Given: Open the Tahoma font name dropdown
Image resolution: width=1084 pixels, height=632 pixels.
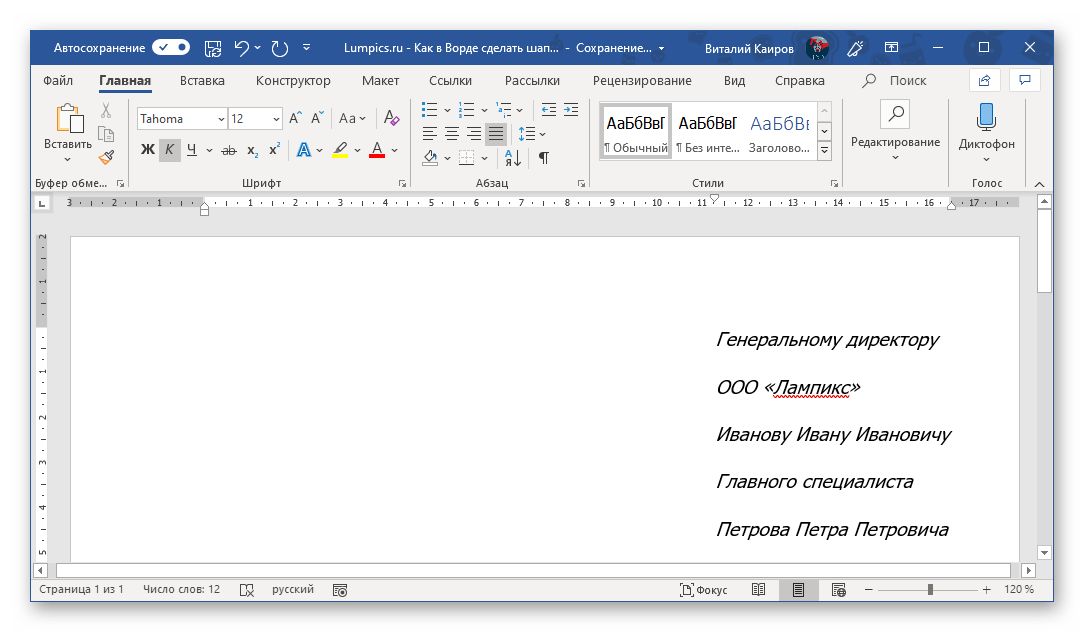Looking at the screenshot, I should tap(220, 119).
